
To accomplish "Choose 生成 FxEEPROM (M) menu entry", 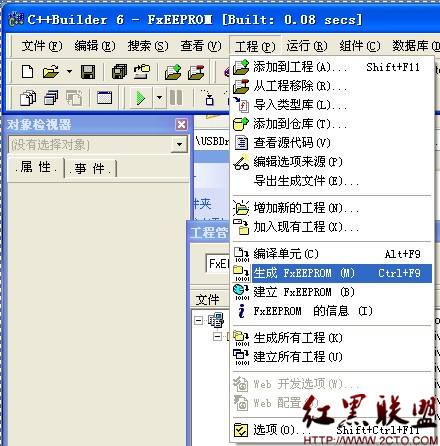I will [x=332, y=273].
